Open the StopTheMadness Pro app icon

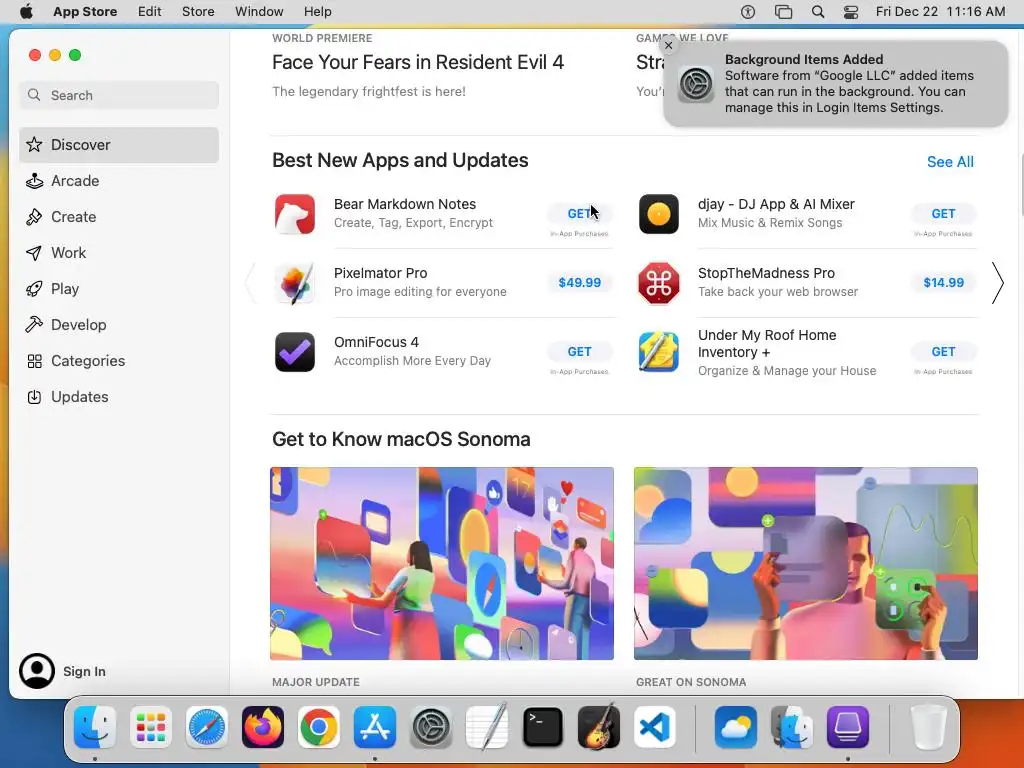[x=658, y=283]
